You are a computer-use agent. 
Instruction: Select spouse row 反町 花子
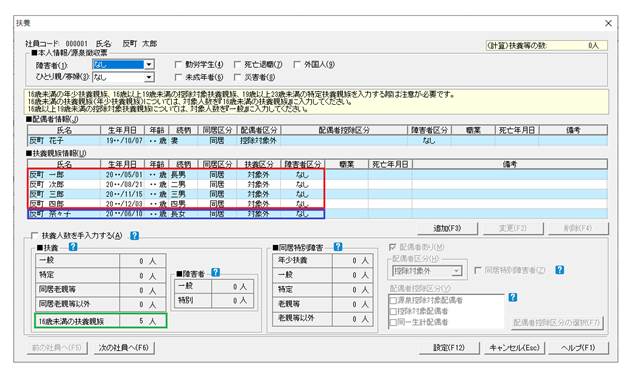pos(317,140)
